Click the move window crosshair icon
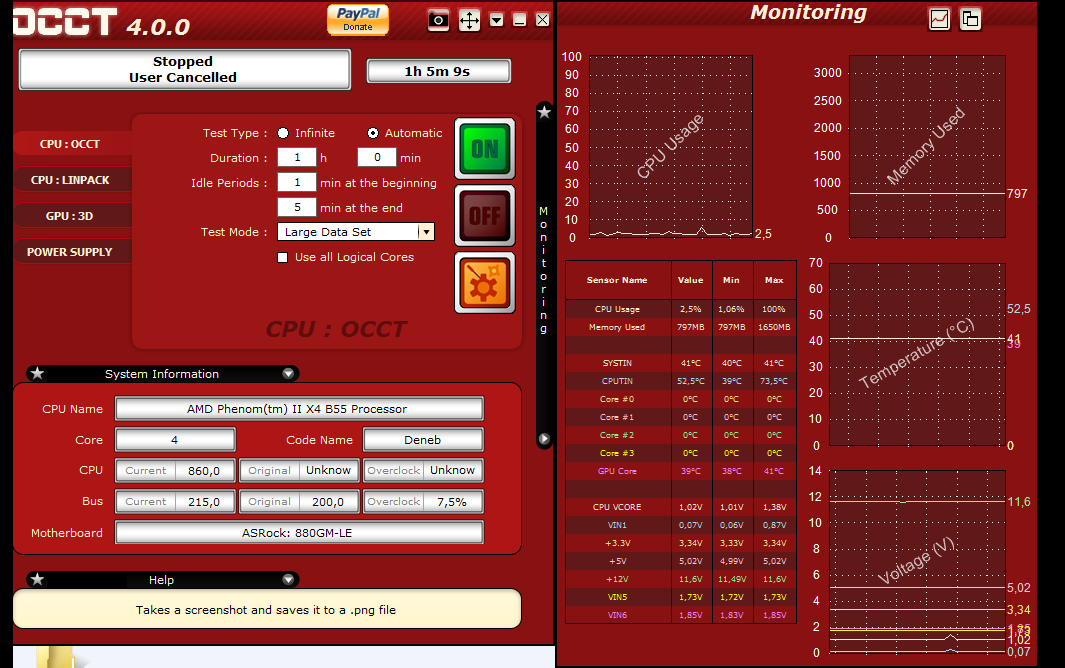The width and height of the screenshot is (1065, 668). 469,20
